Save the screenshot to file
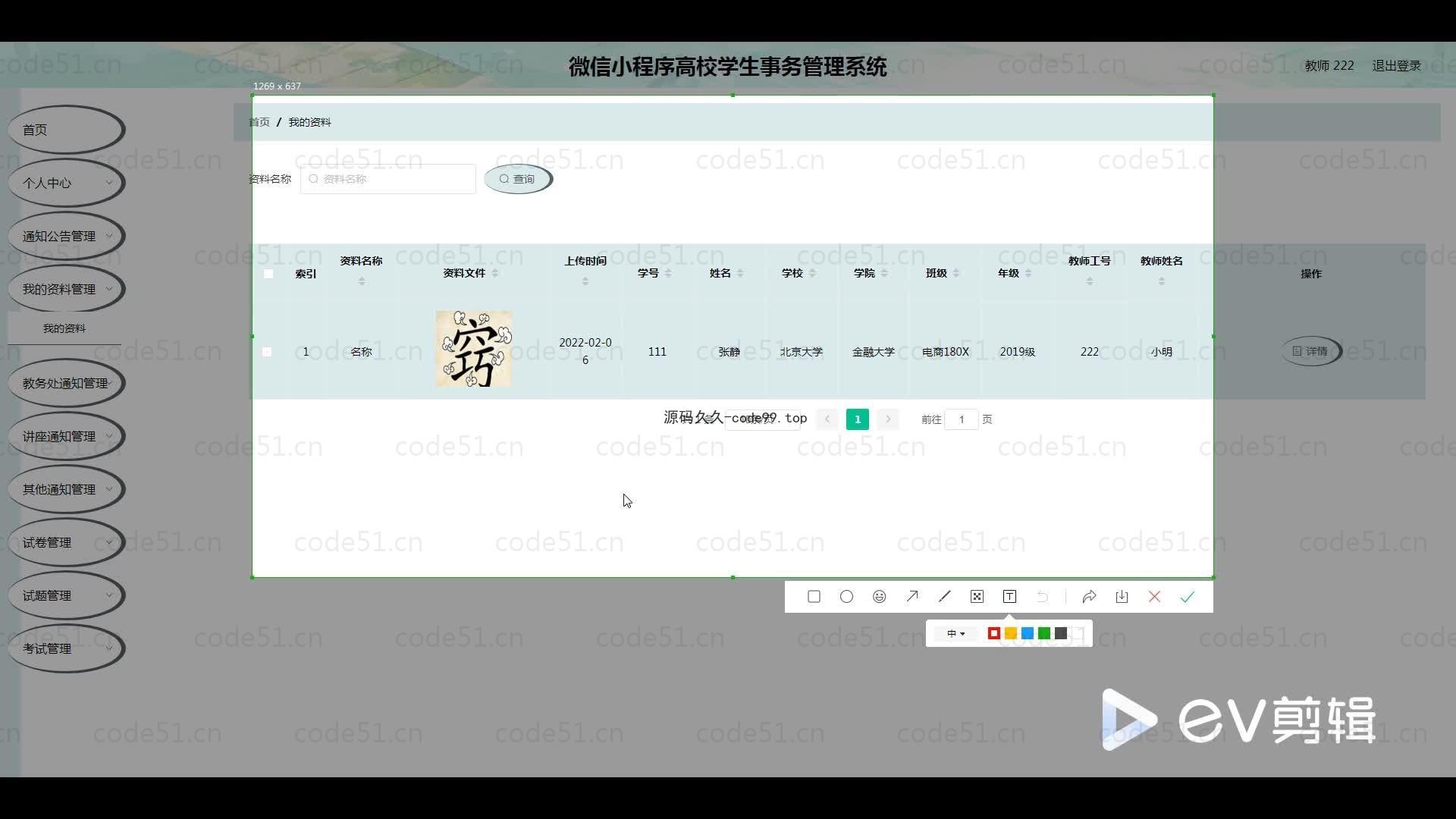The height and width of the screenshot is (819, 1456). pyautogui.click(x=1122, y=597)
